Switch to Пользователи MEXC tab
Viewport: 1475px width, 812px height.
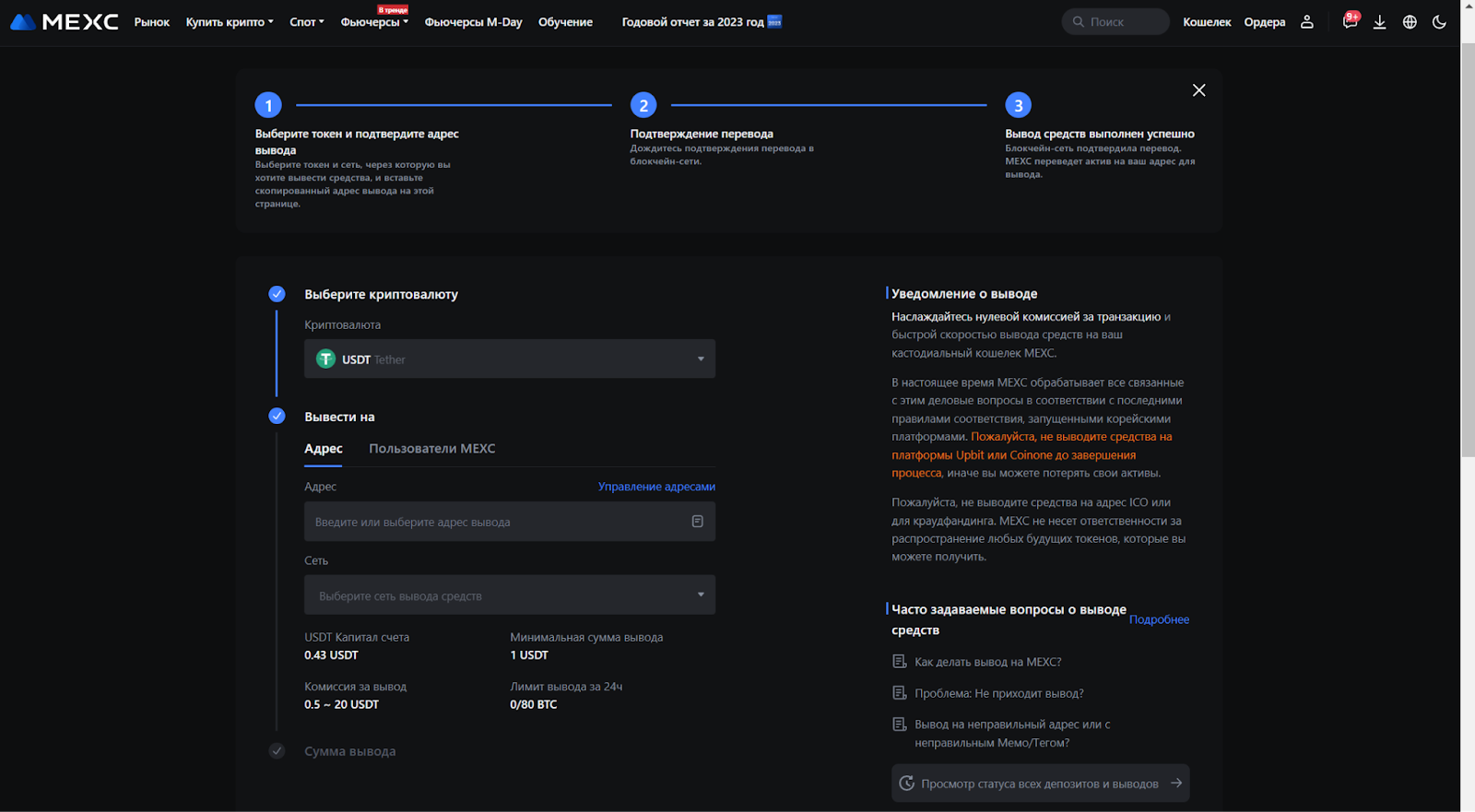(x=431, y=449)
